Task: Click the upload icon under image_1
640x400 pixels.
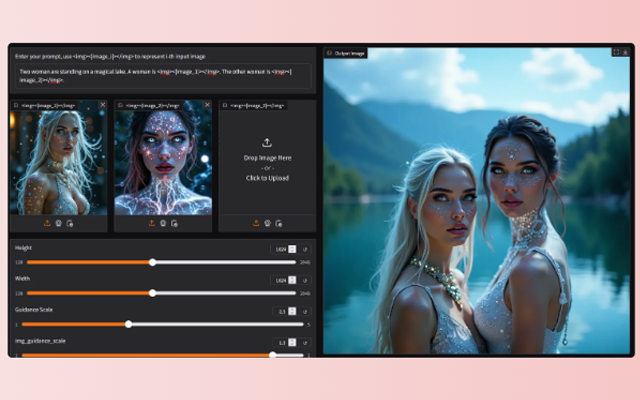Action: 47,223
